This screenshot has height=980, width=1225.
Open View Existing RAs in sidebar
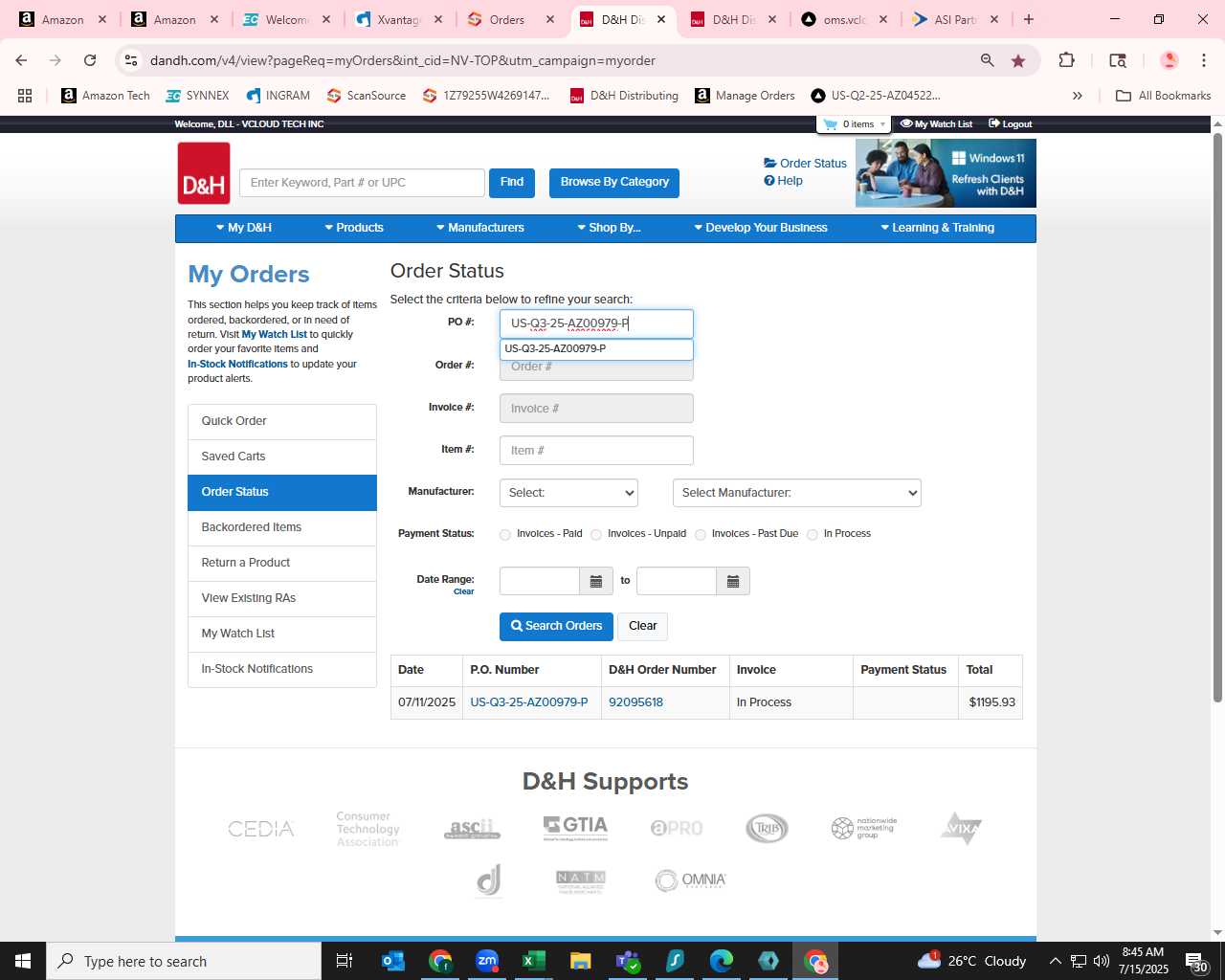282,598
